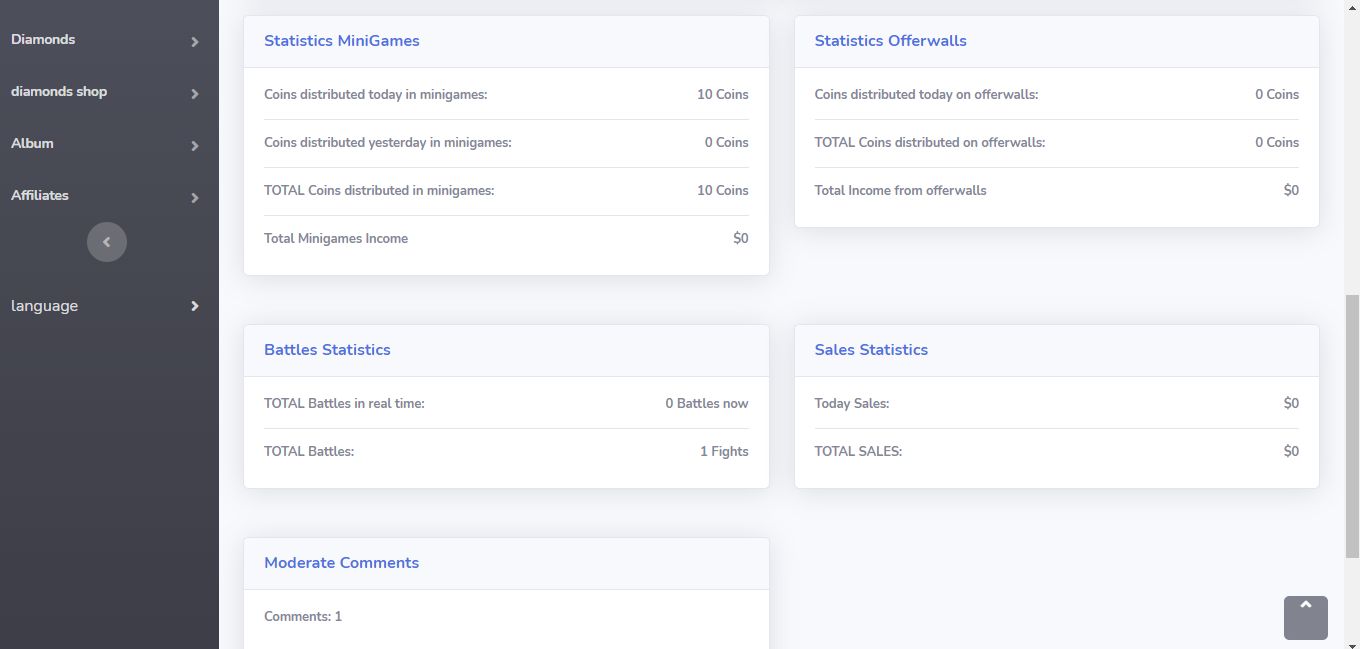
Task: Click the arrow beside Affiliates
Action: [x=195, y=198]
